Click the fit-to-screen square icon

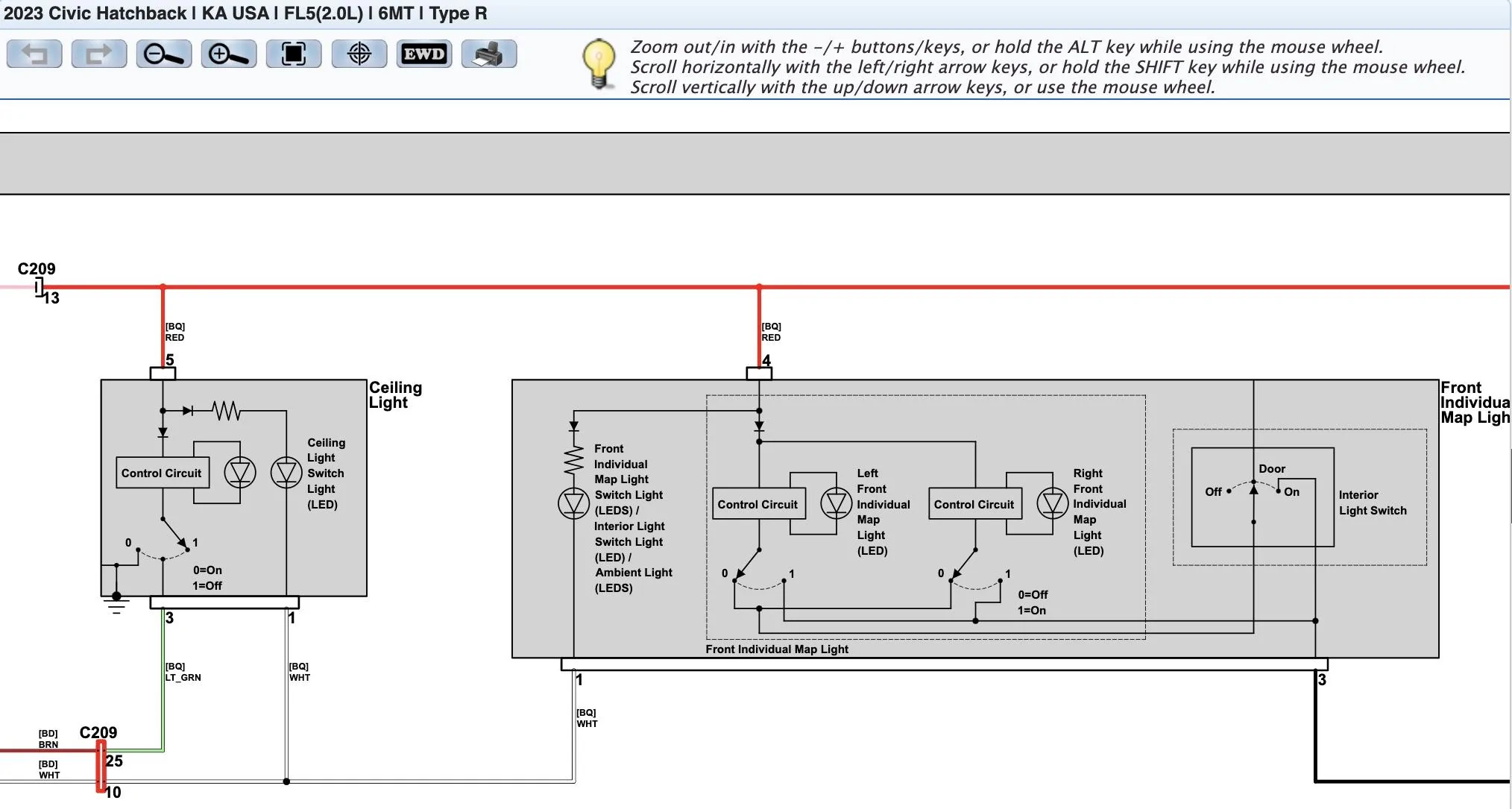(x=294, y=54)
